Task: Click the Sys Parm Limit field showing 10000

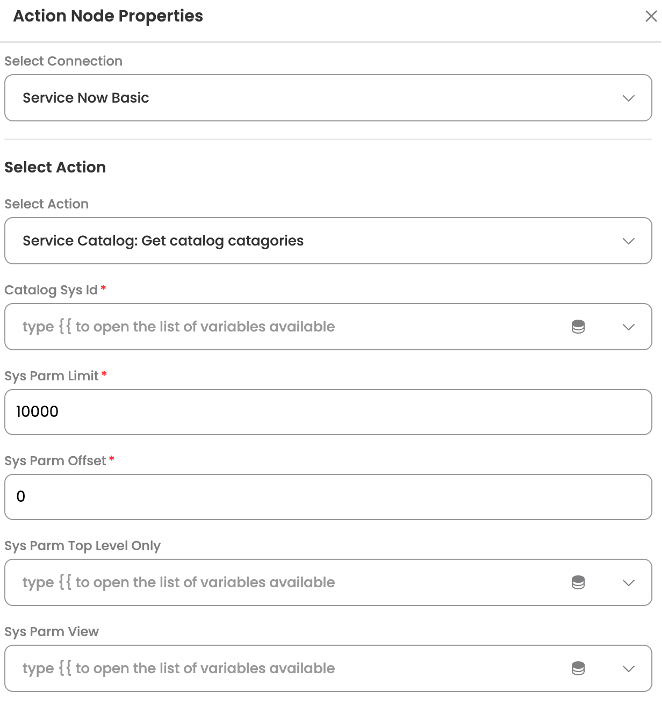Action: [x=328, y=412]
